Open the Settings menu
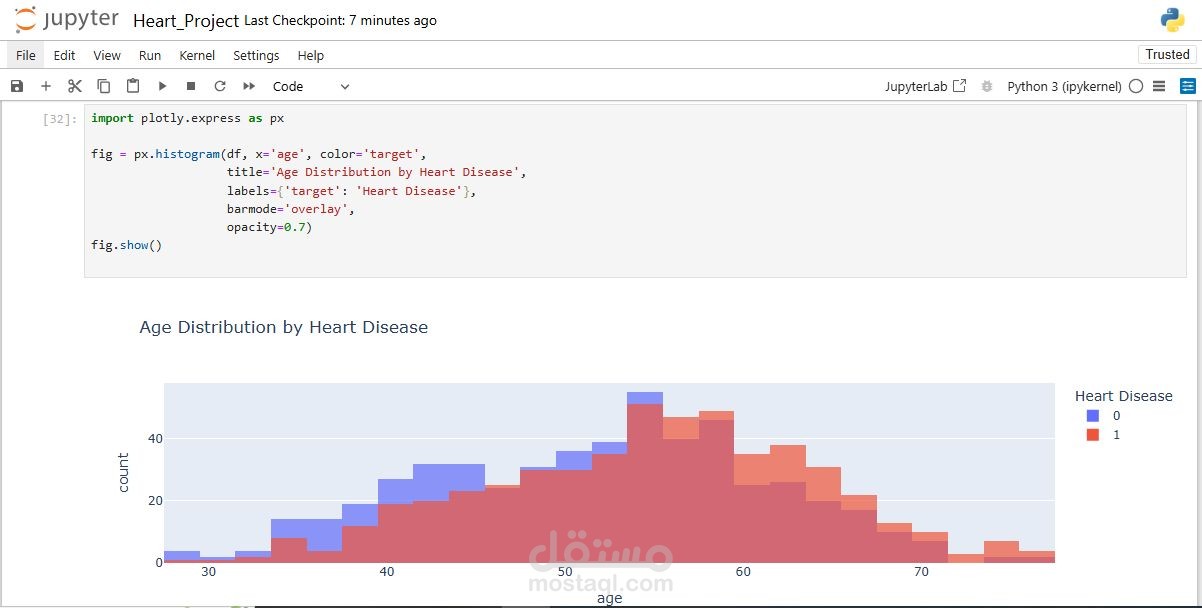 pyautogui.click(x=256, y=55)
